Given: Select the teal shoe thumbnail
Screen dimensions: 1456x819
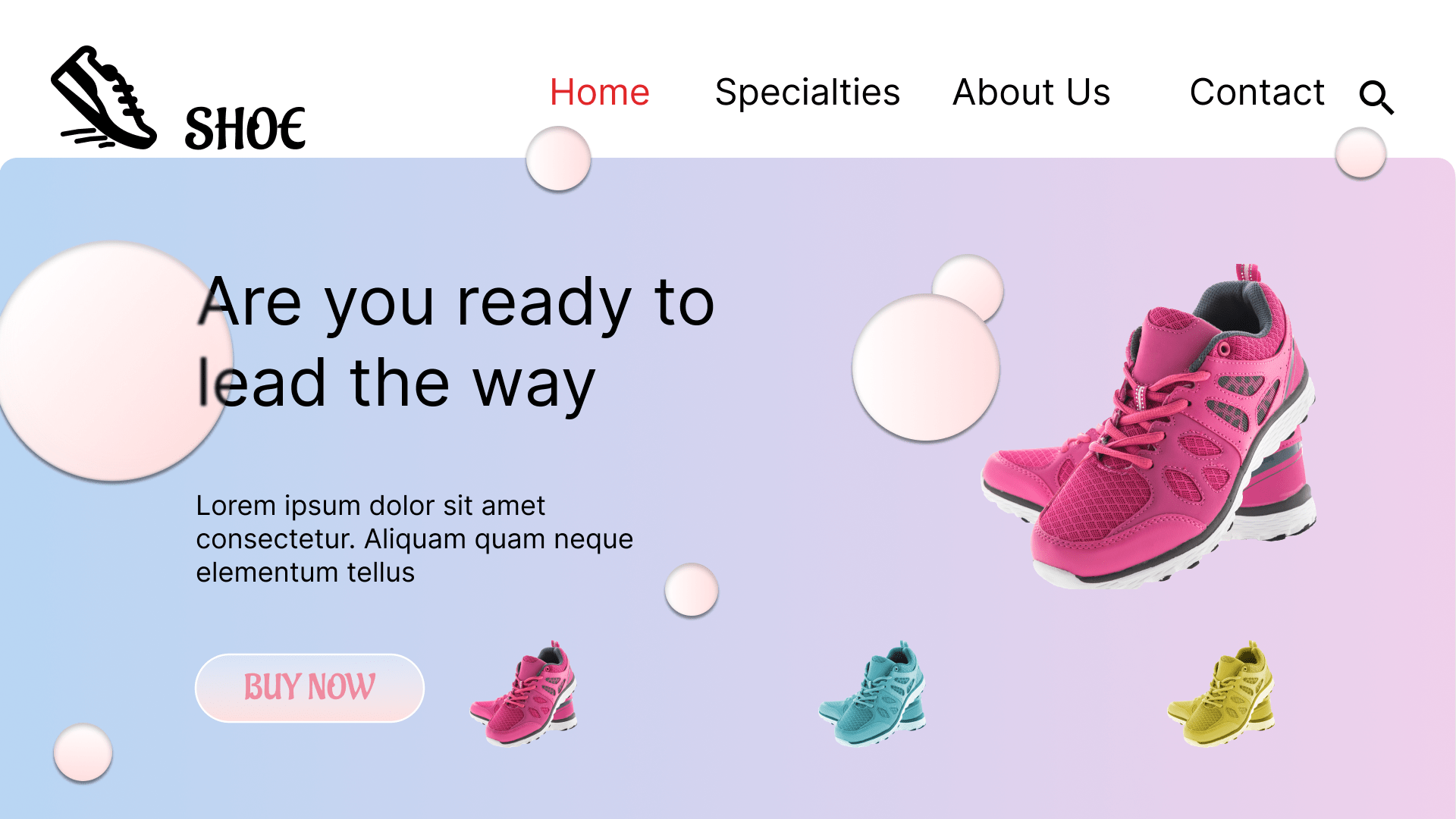Looking at the screenshot, I should pos(872,694).
